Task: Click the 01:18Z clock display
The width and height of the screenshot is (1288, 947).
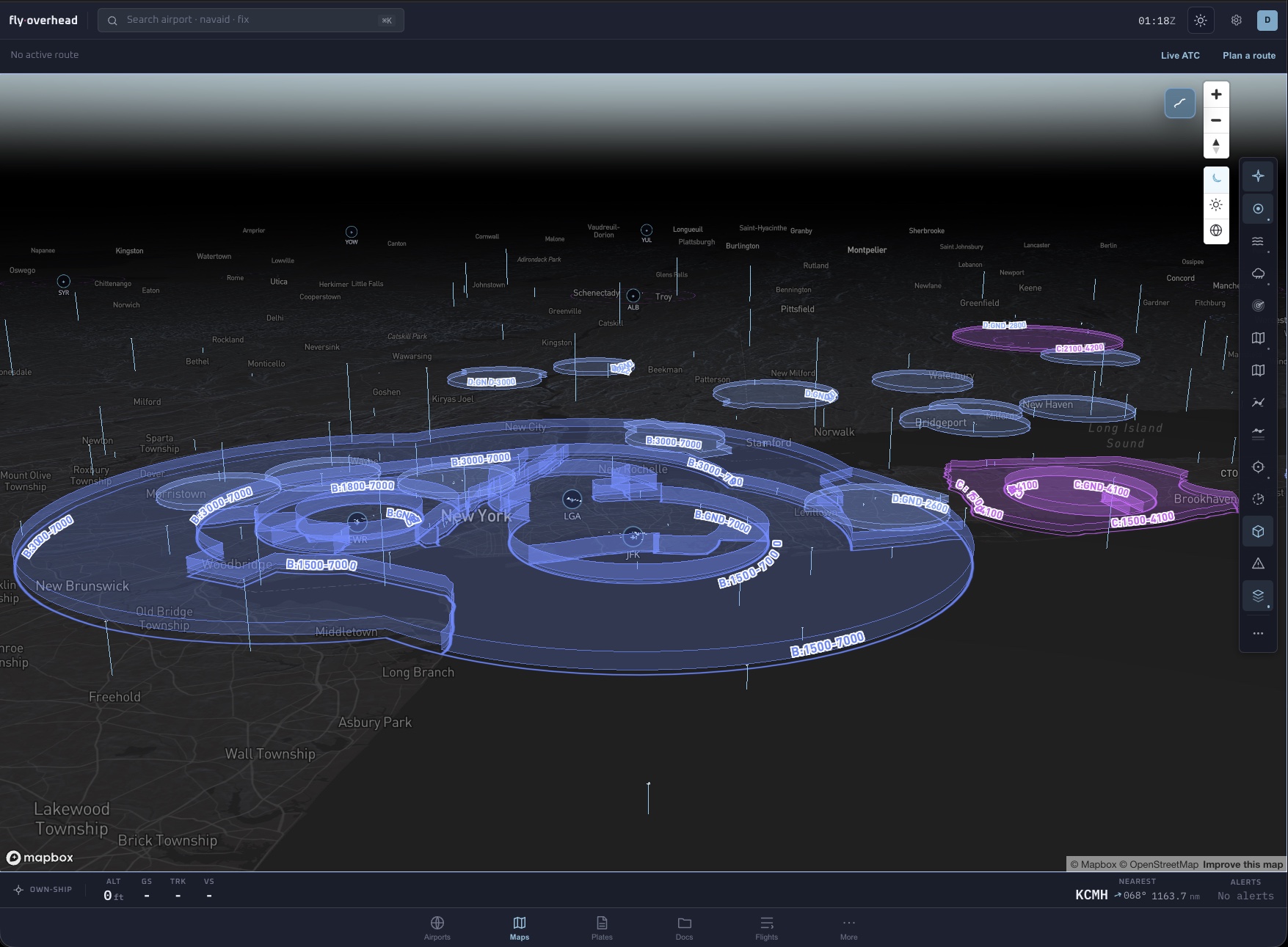Action: (x=1157, y=21)
